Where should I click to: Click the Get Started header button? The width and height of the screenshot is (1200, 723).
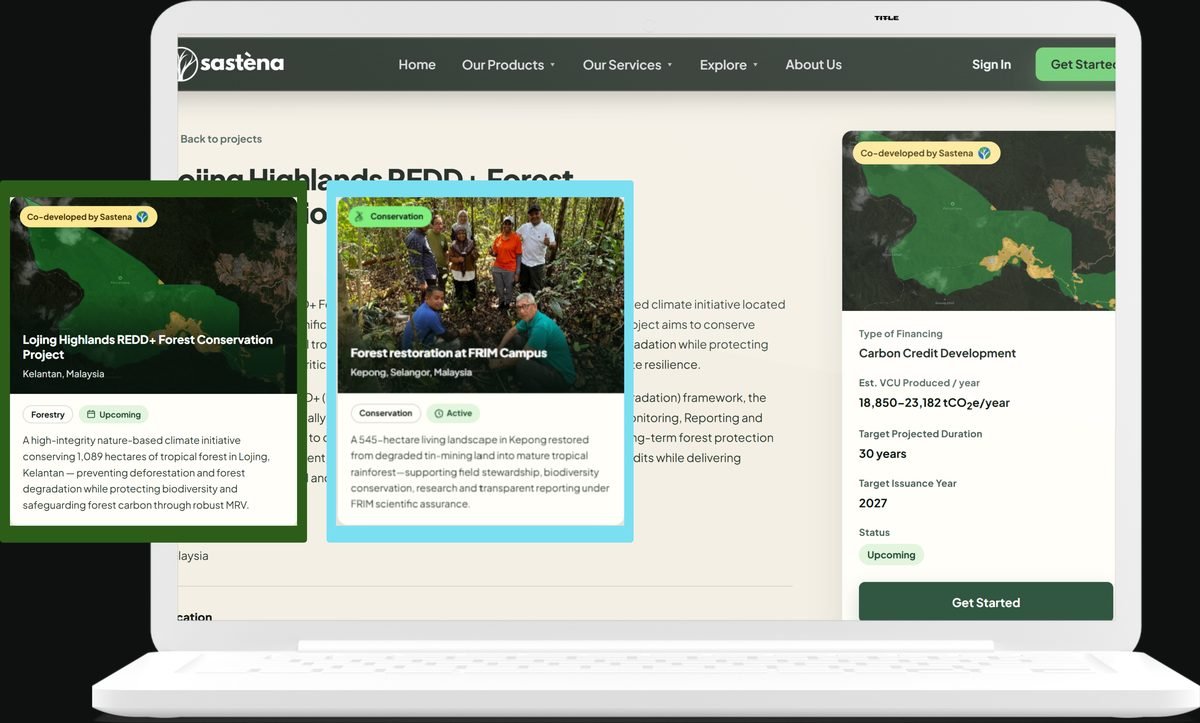[1076, 65]
